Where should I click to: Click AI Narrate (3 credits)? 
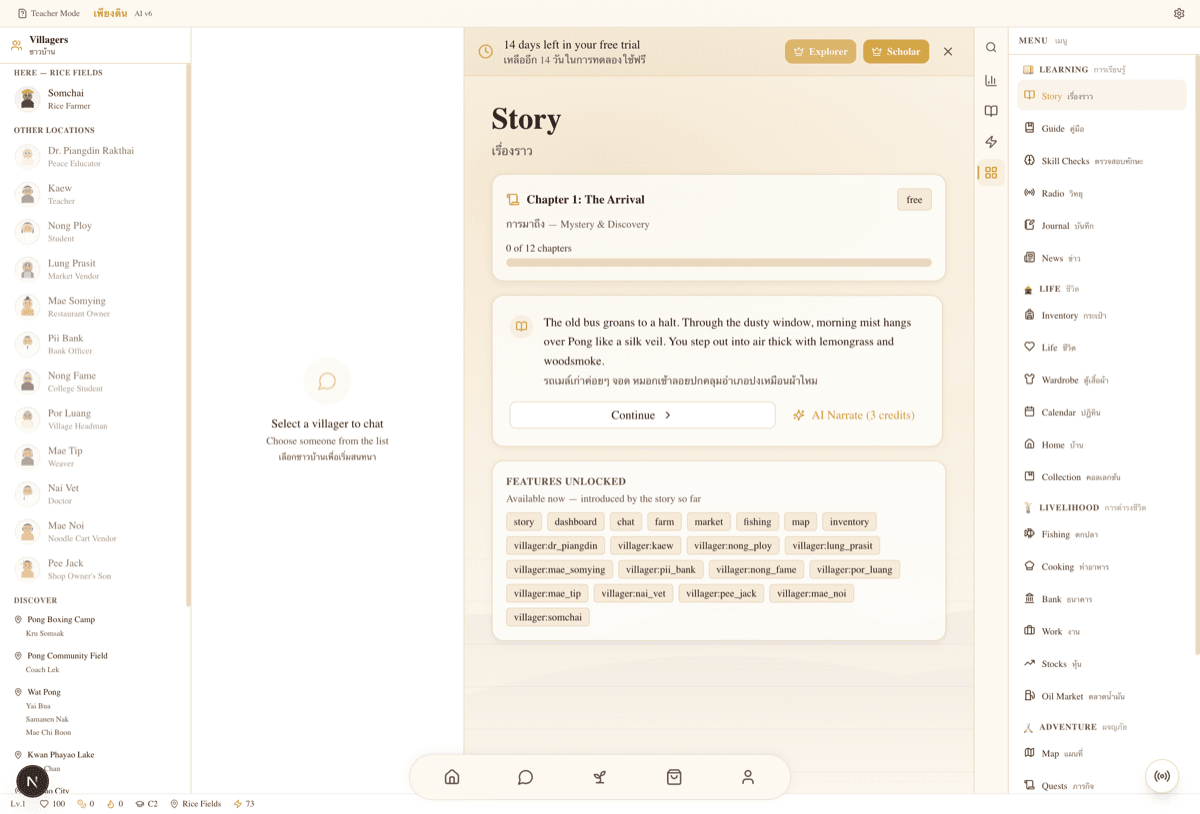click(853, 414)
